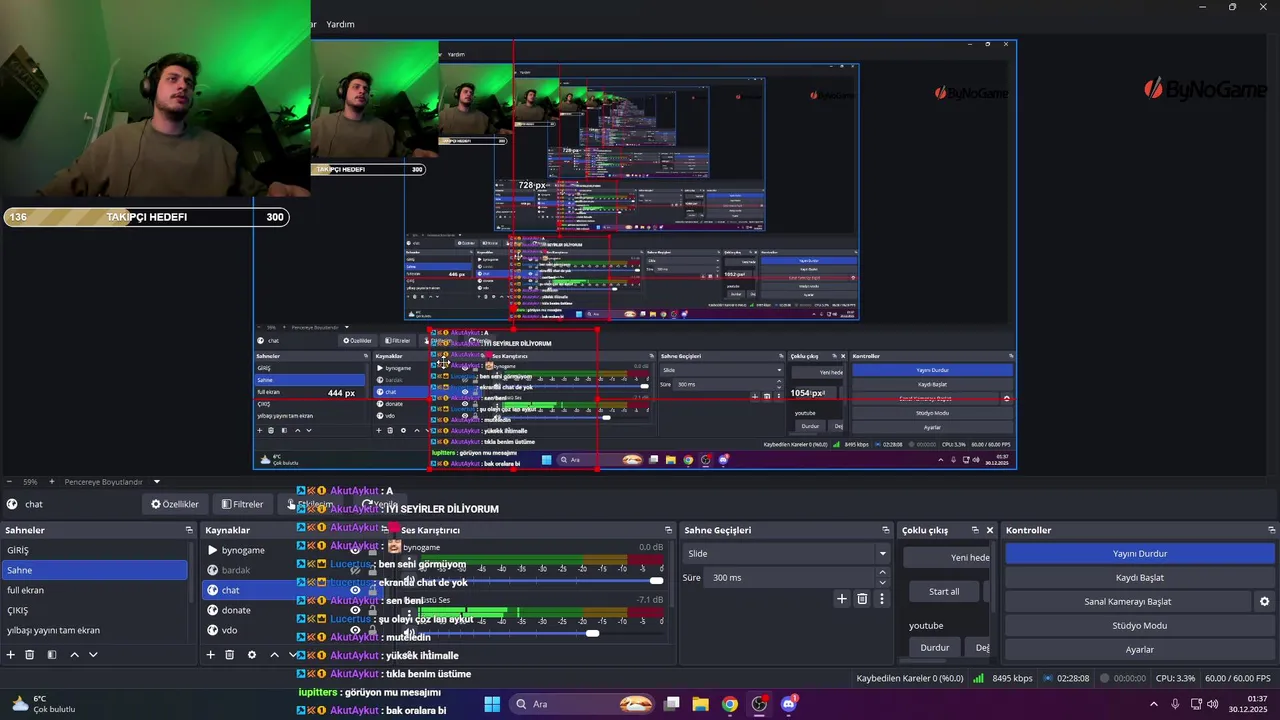Move the selected scene down in Sahneler
1280x720 pixels.
pos(93,655)
